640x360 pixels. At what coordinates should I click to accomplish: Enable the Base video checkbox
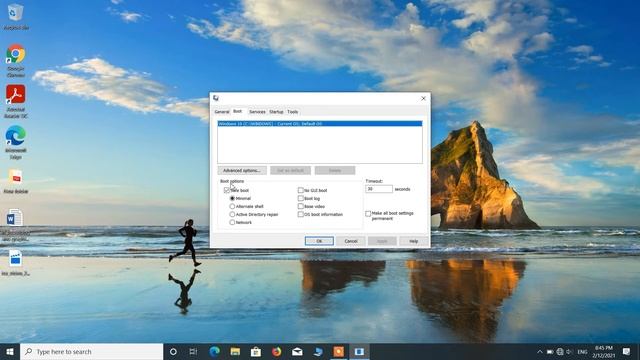pyautogui.click(x=301, y=207)
